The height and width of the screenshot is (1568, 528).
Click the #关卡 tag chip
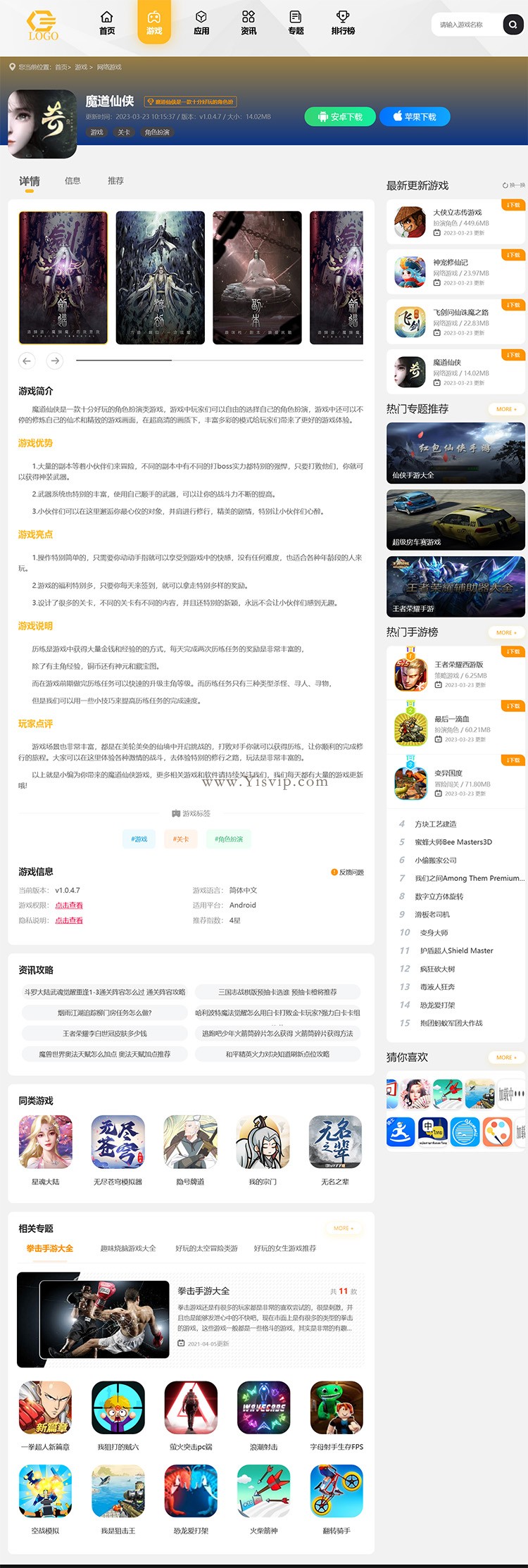181,839
